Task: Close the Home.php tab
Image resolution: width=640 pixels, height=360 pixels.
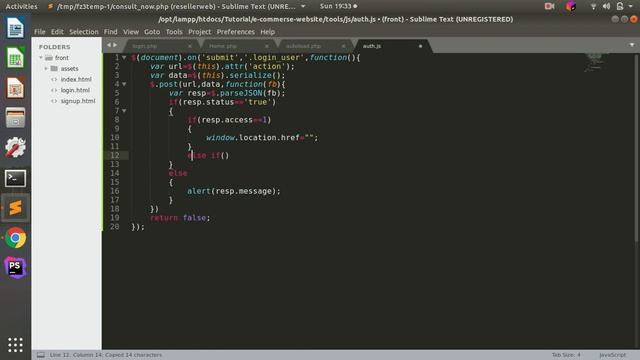Action: (267, 46)
